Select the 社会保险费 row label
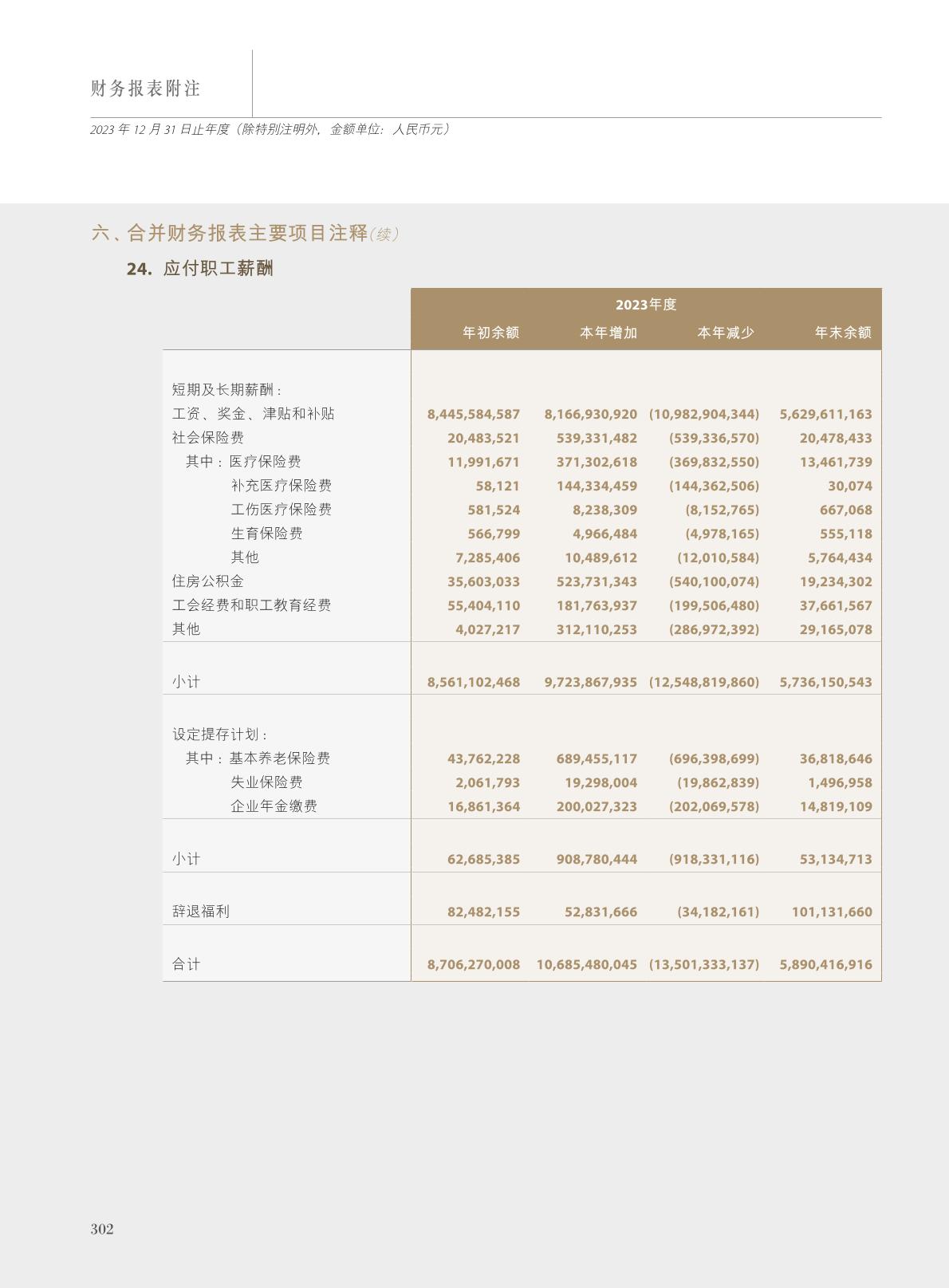The height and width of the screenshot is (1288, 949). [208, 438]
